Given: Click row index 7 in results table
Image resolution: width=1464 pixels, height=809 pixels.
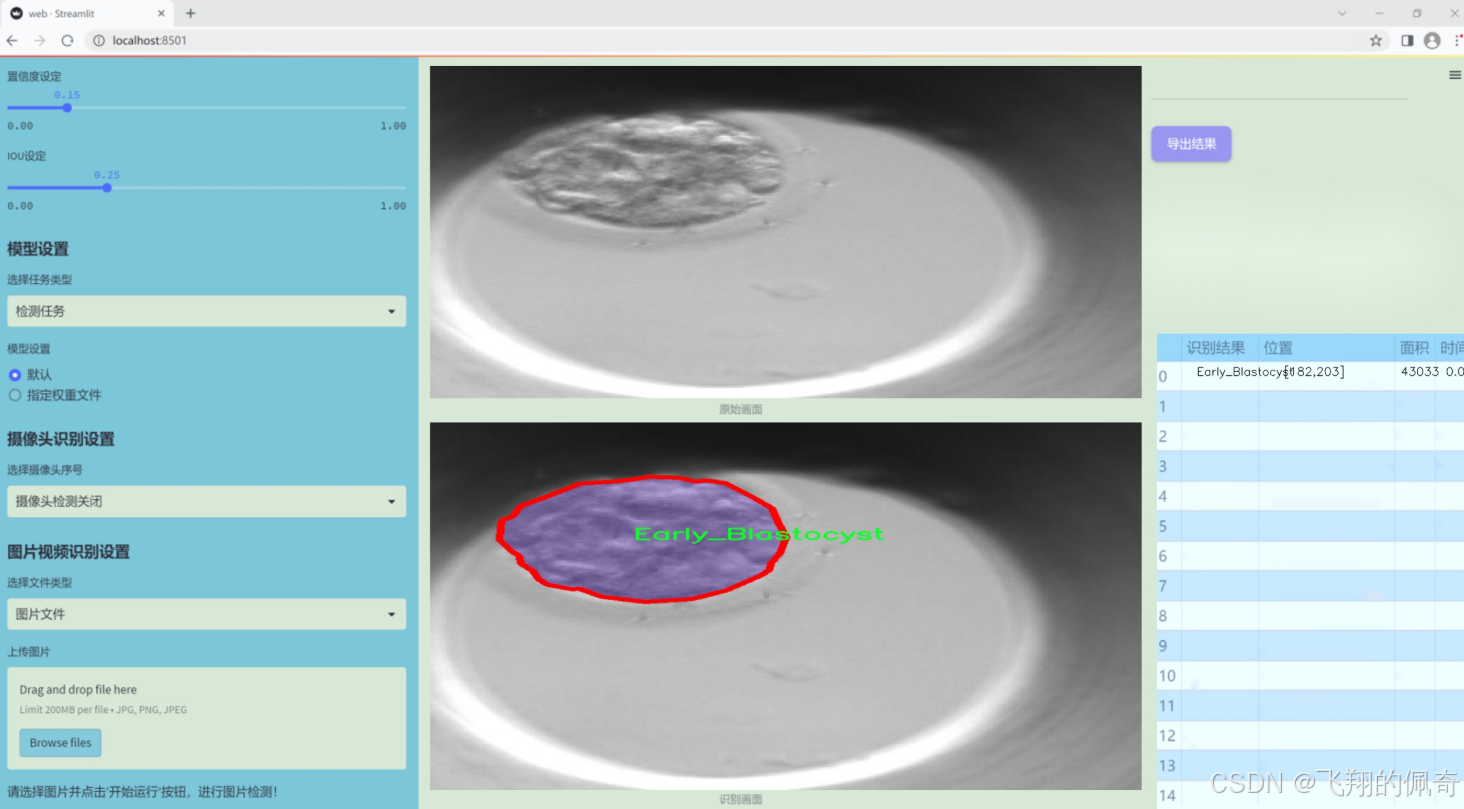Looking at the screenshot, I should [1169, 586].
